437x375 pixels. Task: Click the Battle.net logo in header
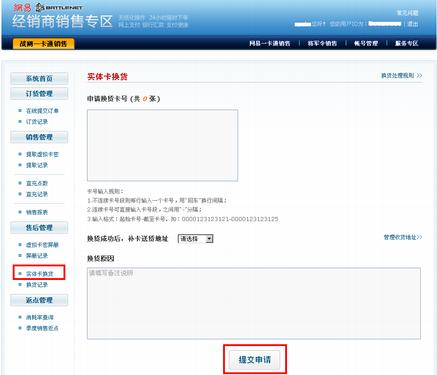pyautogui.click(x=59, y=7)
